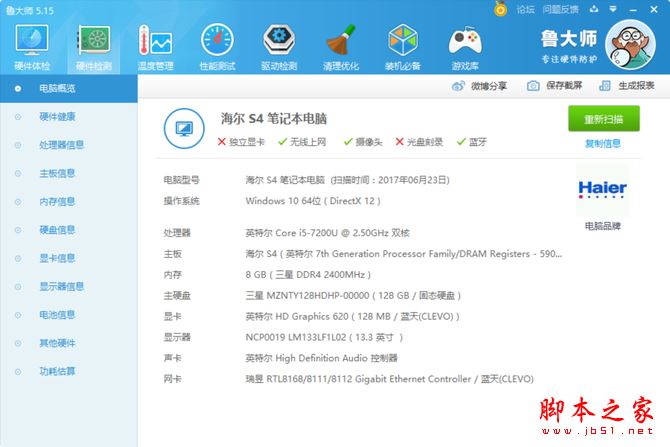Click Core i5-7200U processor value
670x447 pixels.
click(327, 233)
